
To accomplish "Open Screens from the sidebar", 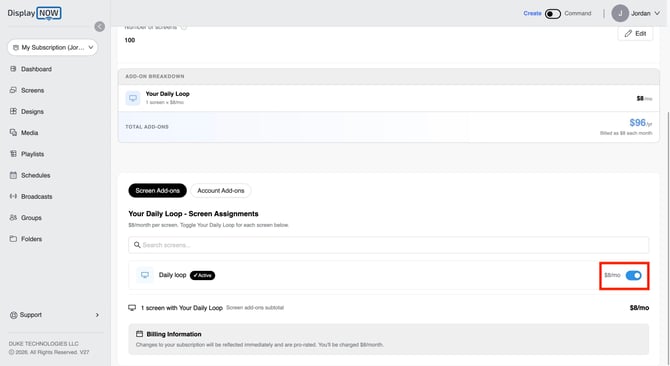I will [32, 90].
